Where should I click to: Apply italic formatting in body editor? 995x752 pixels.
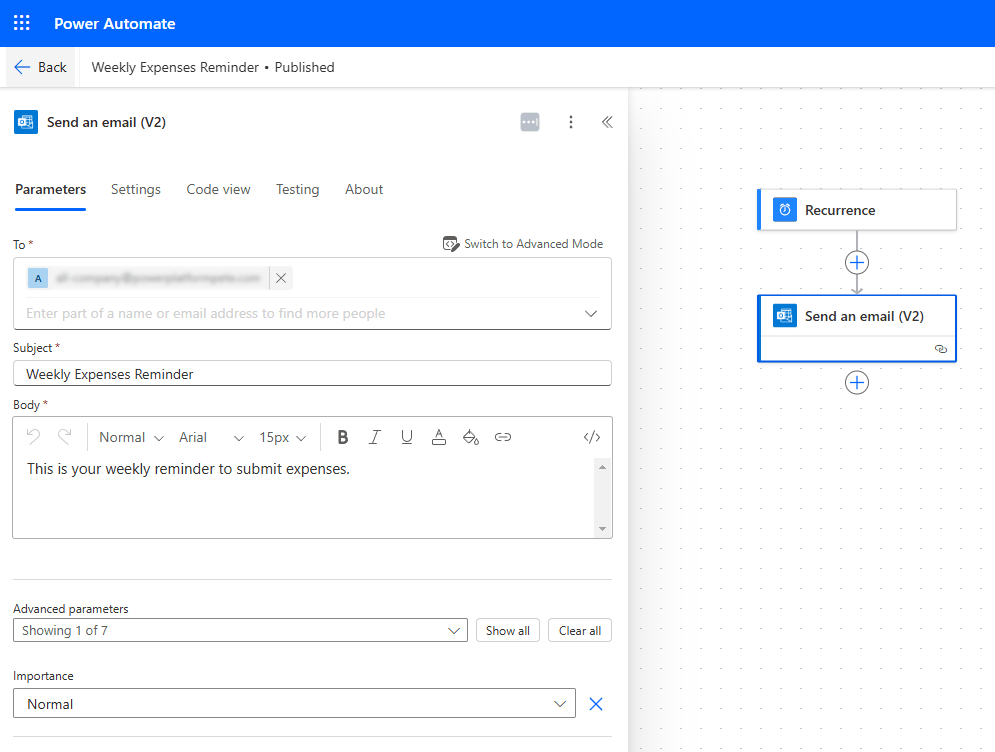pos(375,437)
